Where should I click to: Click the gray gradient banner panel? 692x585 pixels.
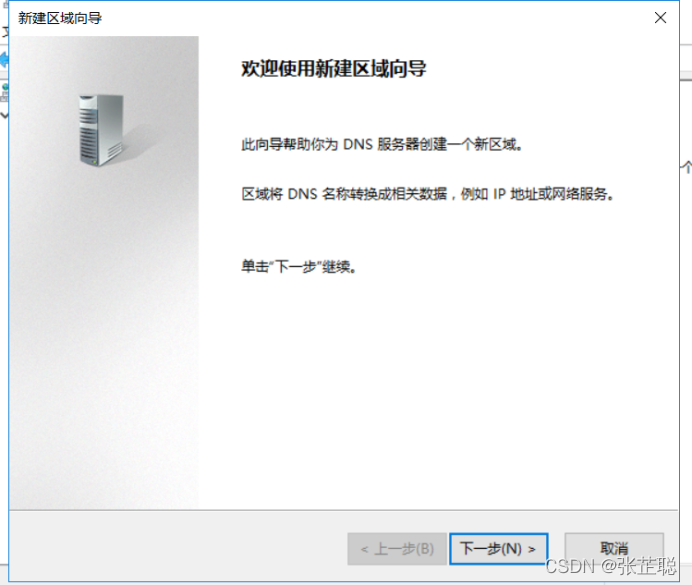click(104, 272)
